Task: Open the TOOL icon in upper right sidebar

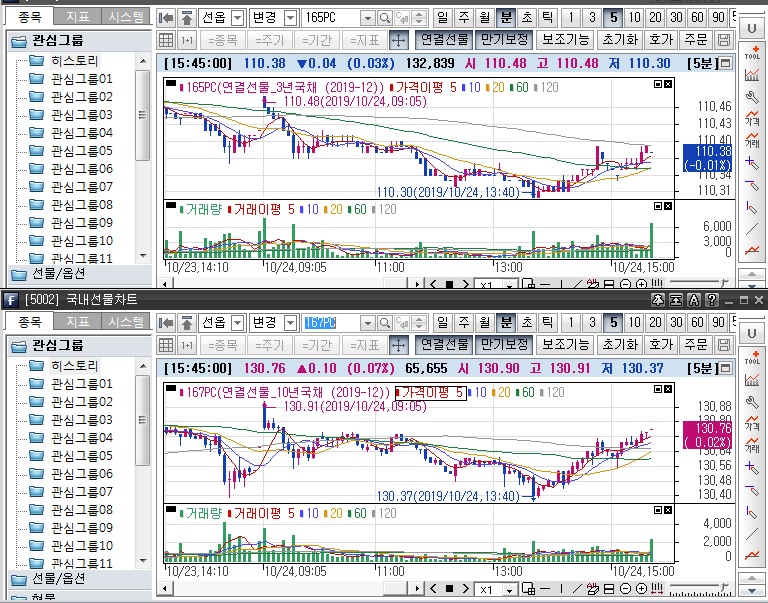Action: click(751, 53)
